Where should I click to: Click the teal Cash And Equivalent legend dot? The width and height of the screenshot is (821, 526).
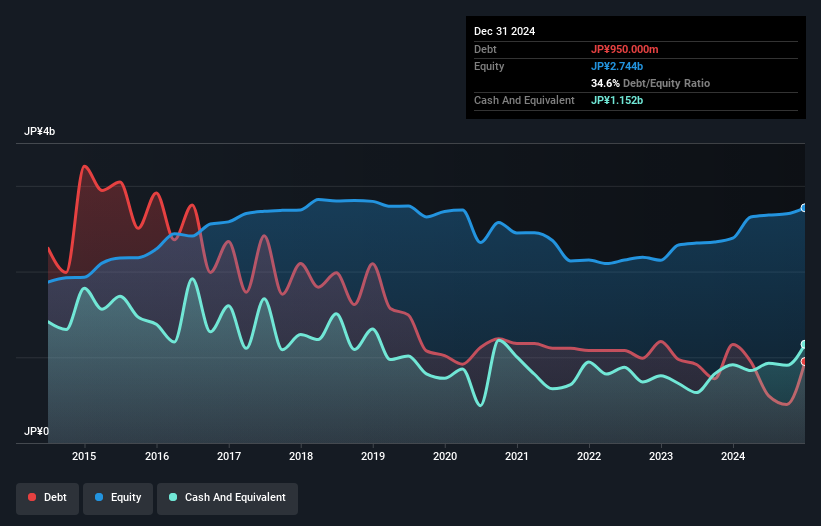(x=173, y=497)
